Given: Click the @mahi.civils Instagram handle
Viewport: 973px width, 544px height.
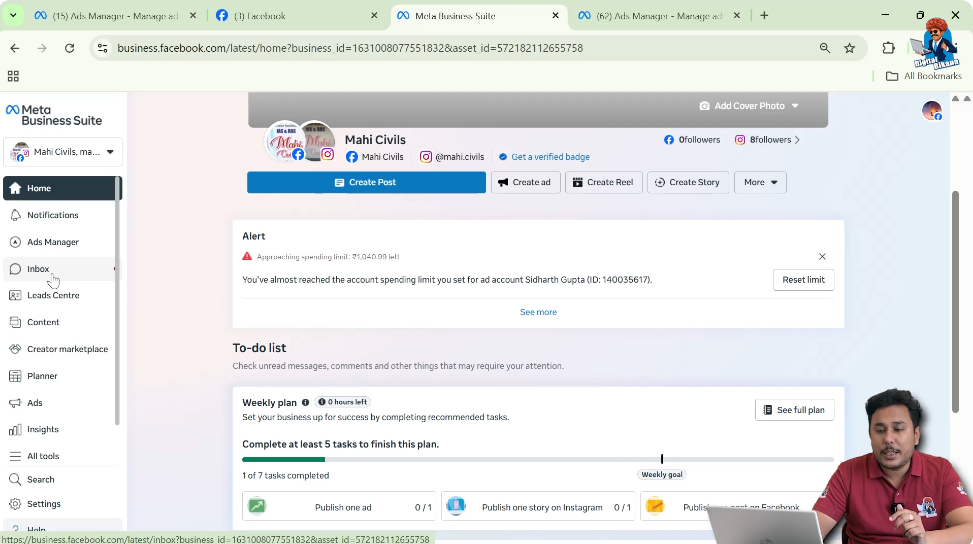Looking at the screenshot, I should (x=452, y=157).
